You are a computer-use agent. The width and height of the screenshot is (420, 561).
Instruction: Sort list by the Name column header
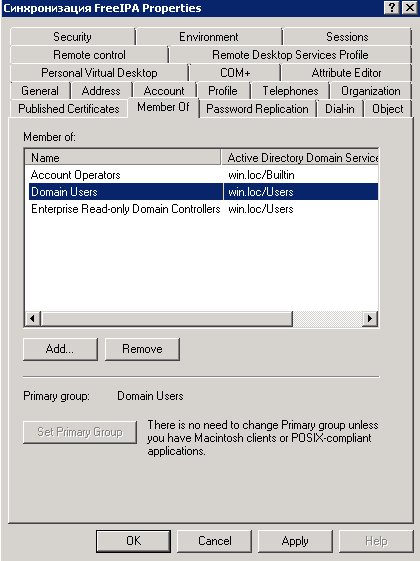(x=123, y=157)
